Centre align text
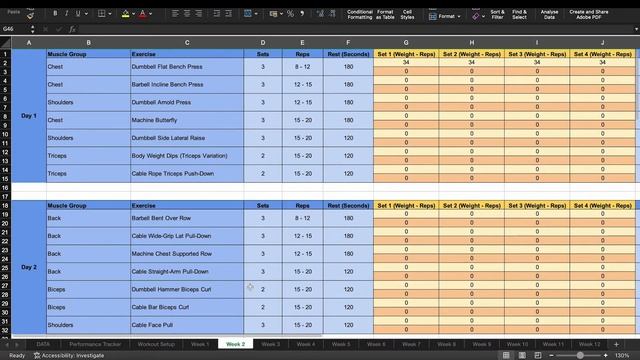Screen dimensions: 640x360 pyautogui.click(x=187, y=13)
